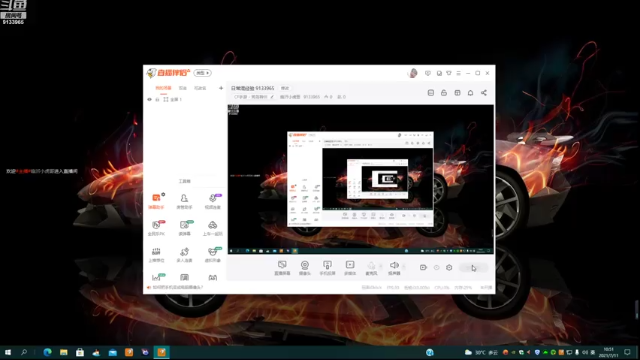Open the hamburger menu in title bar
The image size is (640, 360).
point(458,73)
